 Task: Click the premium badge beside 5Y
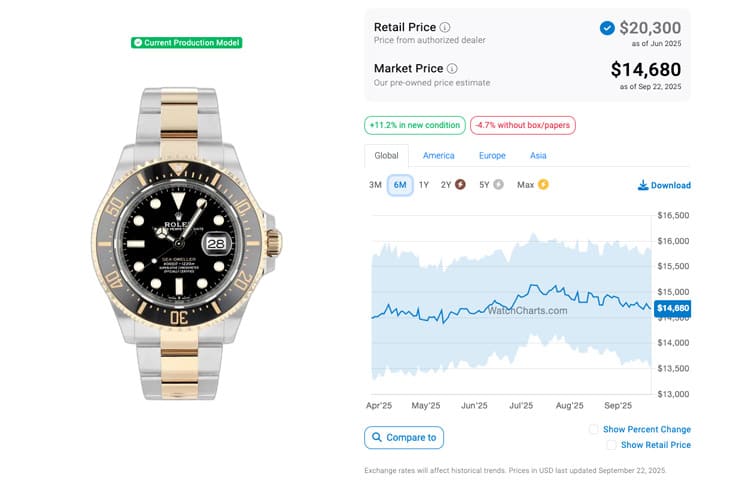click(x=498, y=185)
